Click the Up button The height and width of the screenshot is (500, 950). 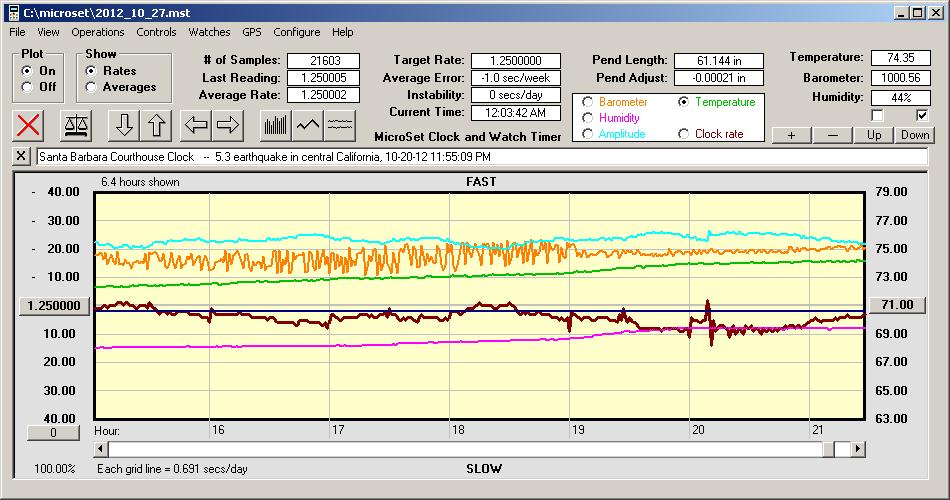click(874, 135)
